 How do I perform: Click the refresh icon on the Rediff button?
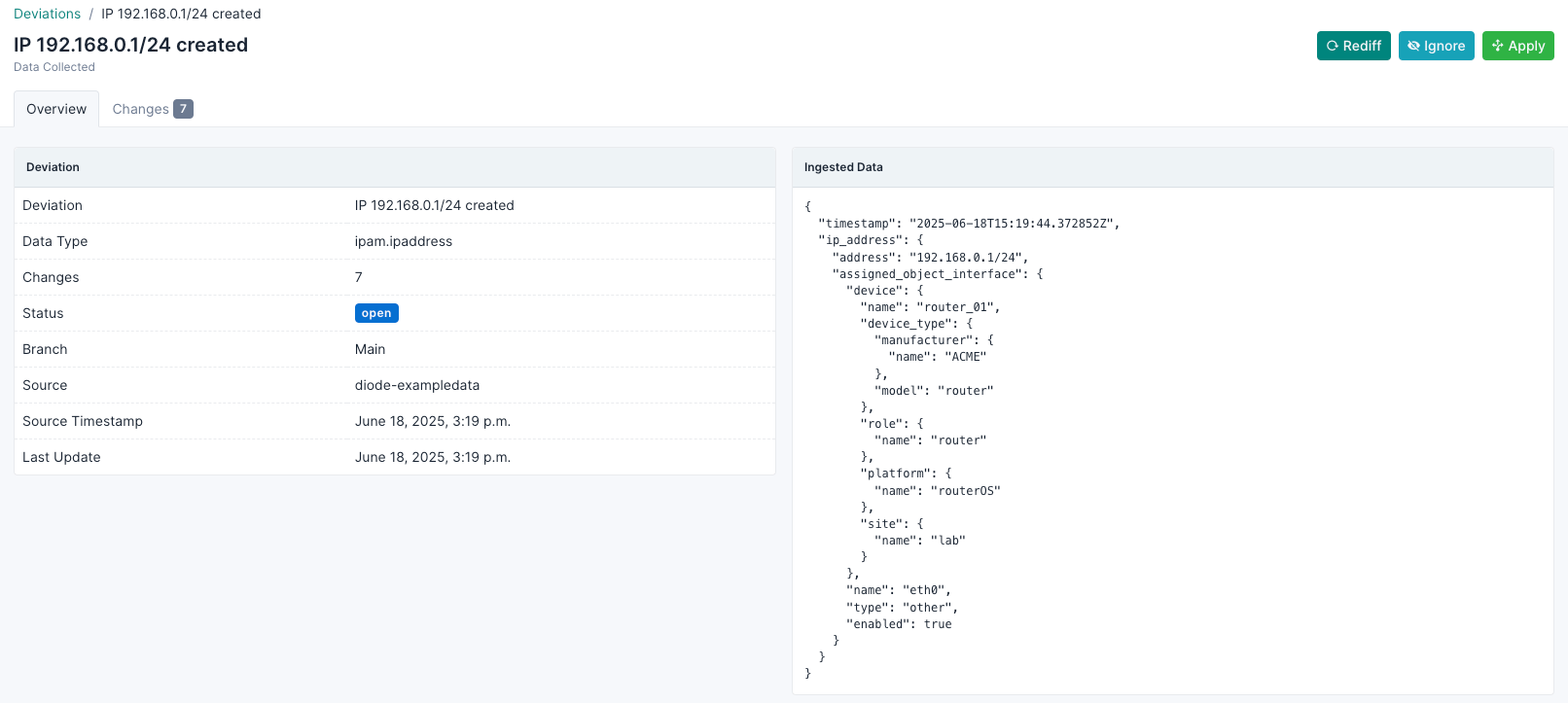click(x=1333, y=46)
